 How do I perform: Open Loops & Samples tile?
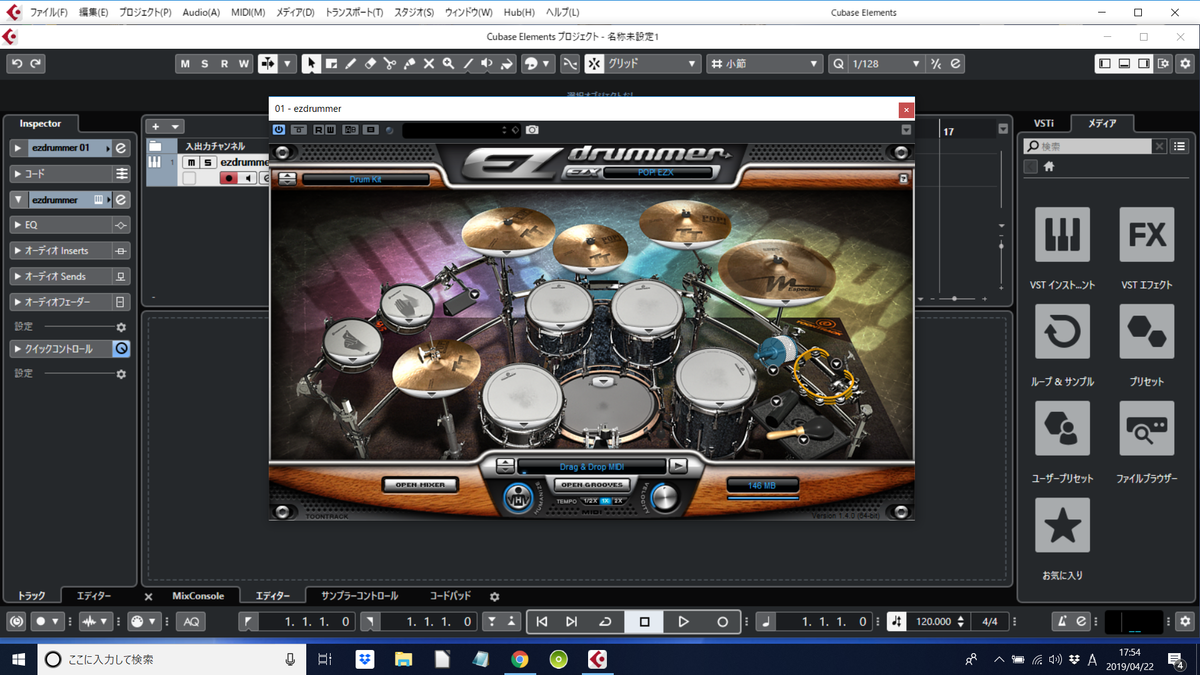coord(1062,332)
